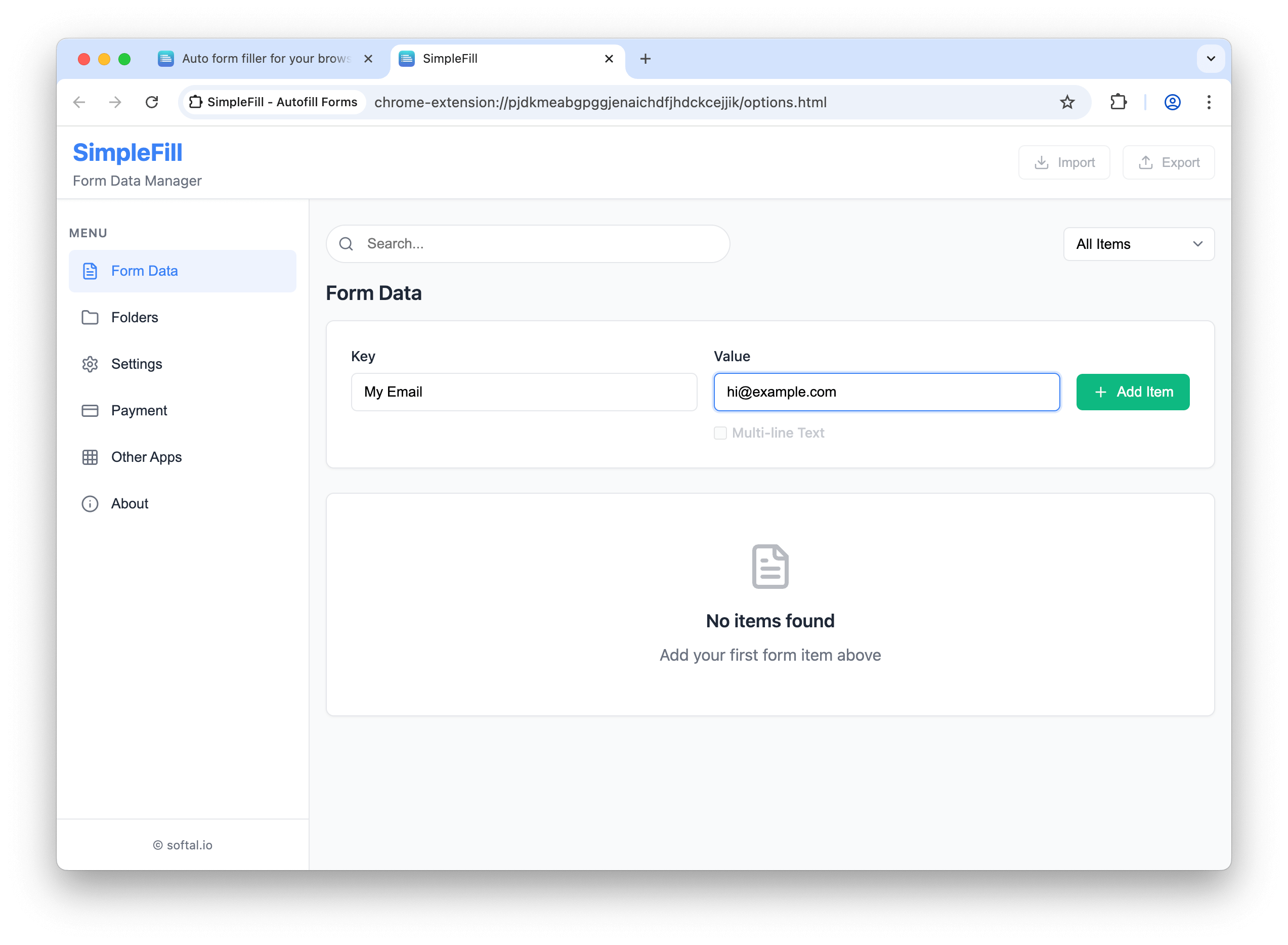Click the Form Data document icon

(90, 271)
